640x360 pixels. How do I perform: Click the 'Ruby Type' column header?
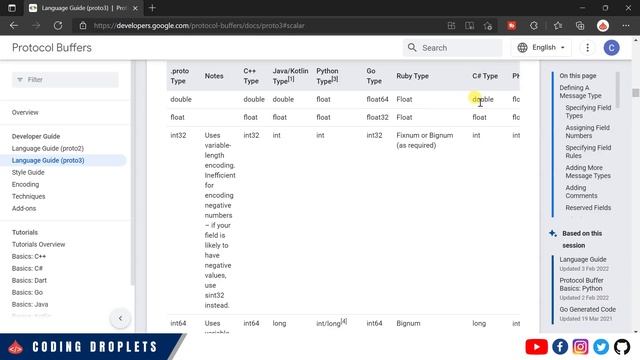click(x=412, y=76)
